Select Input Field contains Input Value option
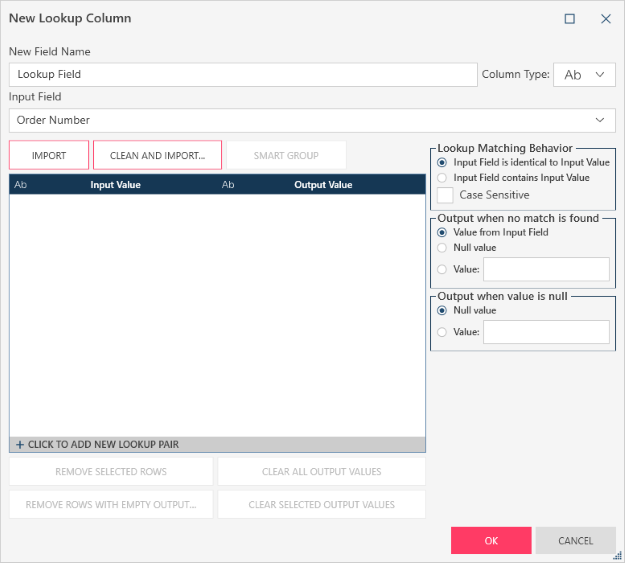 pos(442,177)
